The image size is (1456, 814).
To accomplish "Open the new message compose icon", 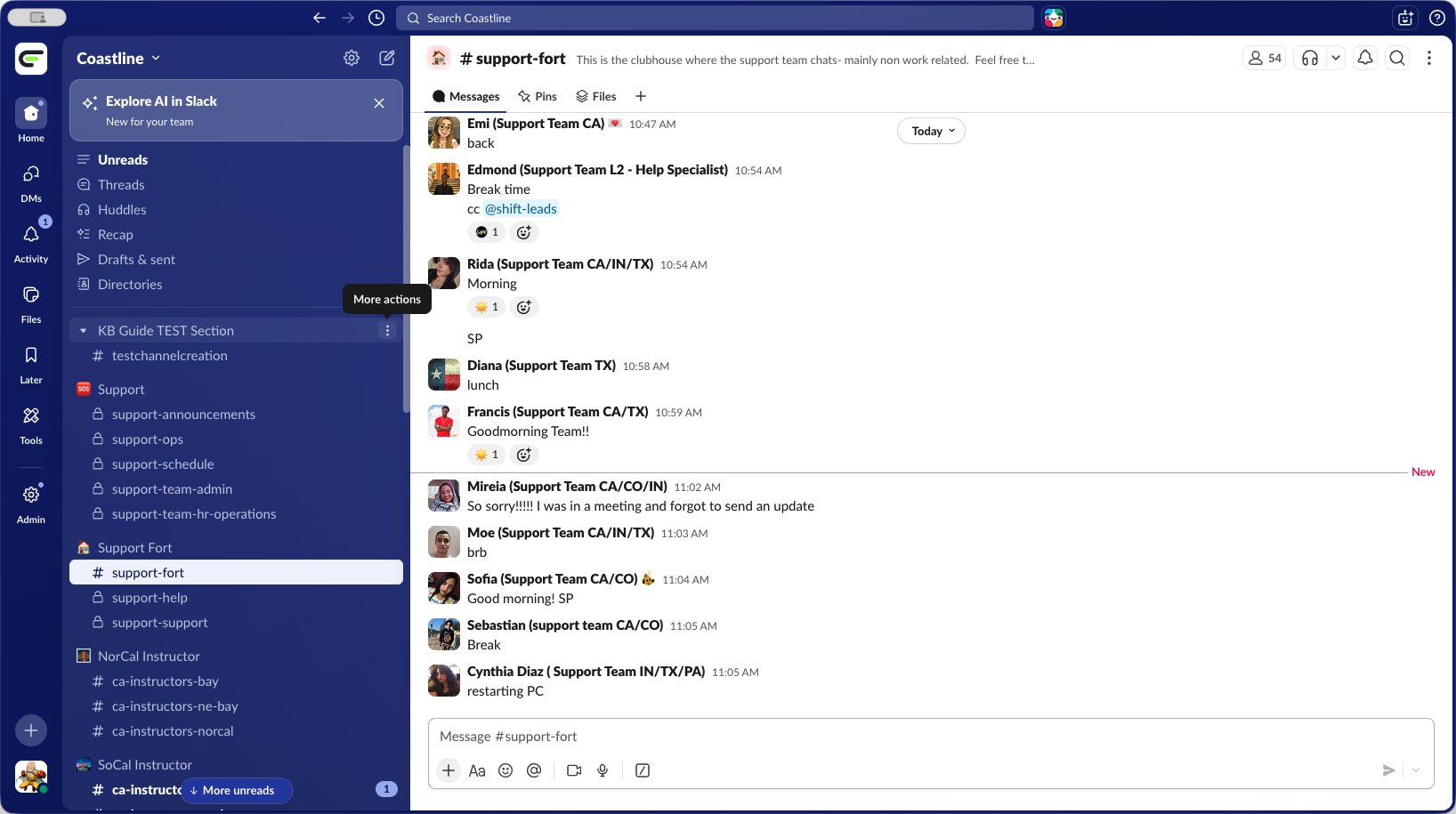I will [387, 58].
